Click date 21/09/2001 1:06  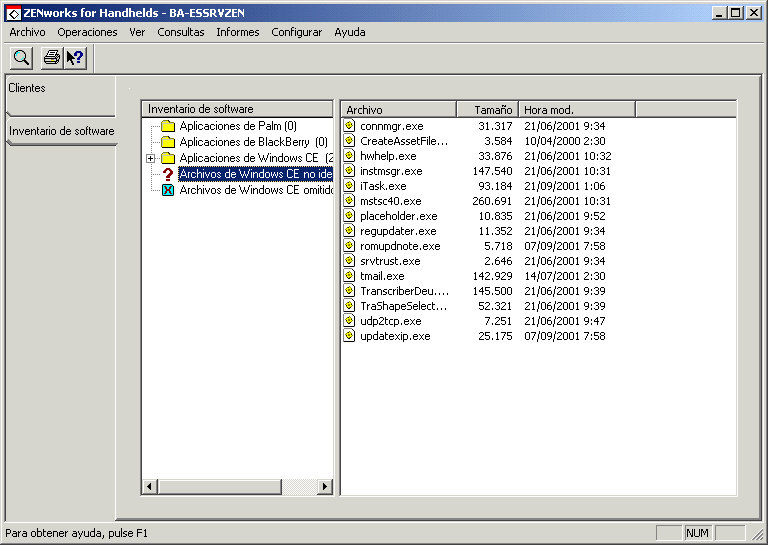pos(565,186)
